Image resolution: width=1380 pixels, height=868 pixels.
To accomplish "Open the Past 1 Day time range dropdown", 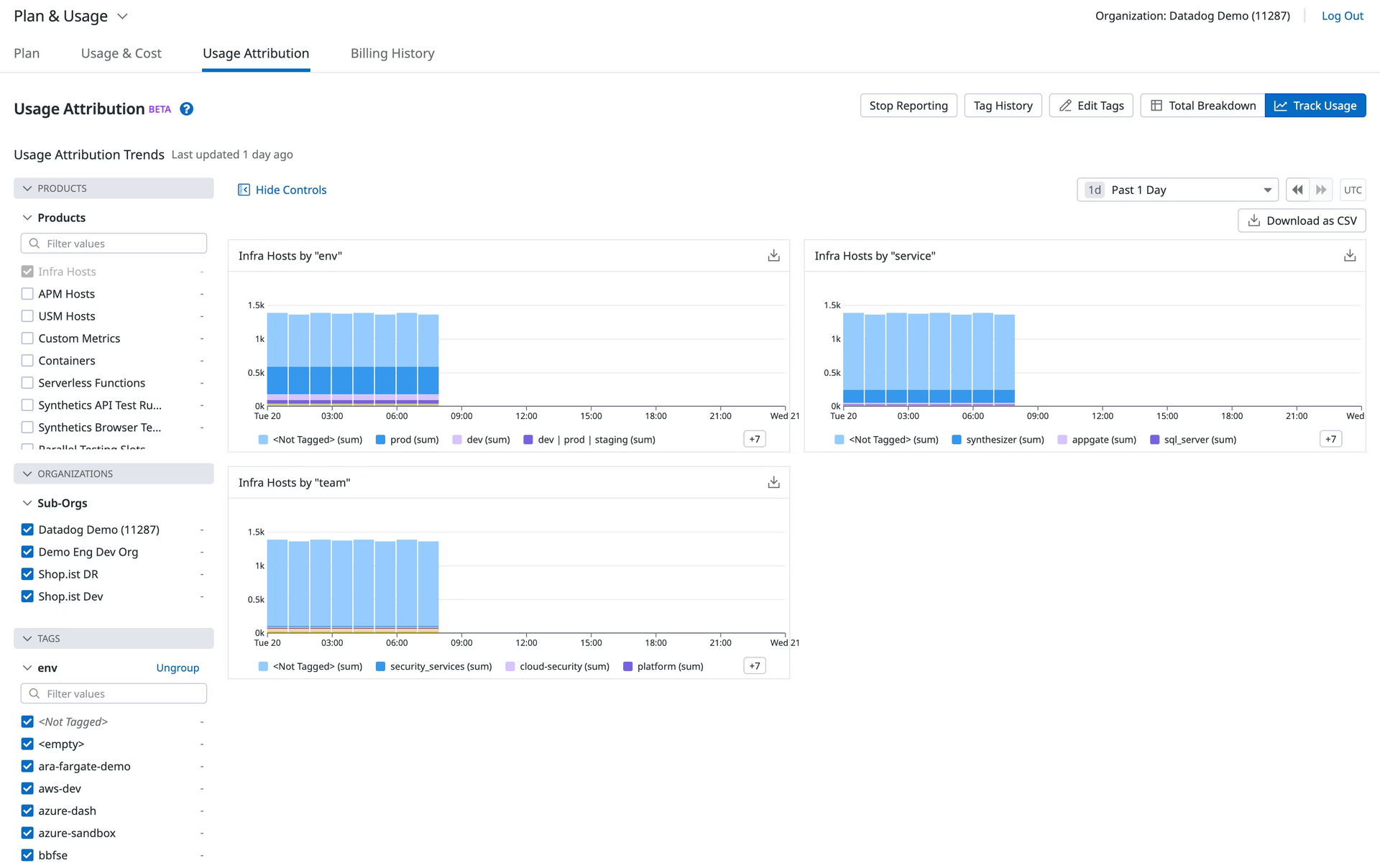I will 1177,189.
